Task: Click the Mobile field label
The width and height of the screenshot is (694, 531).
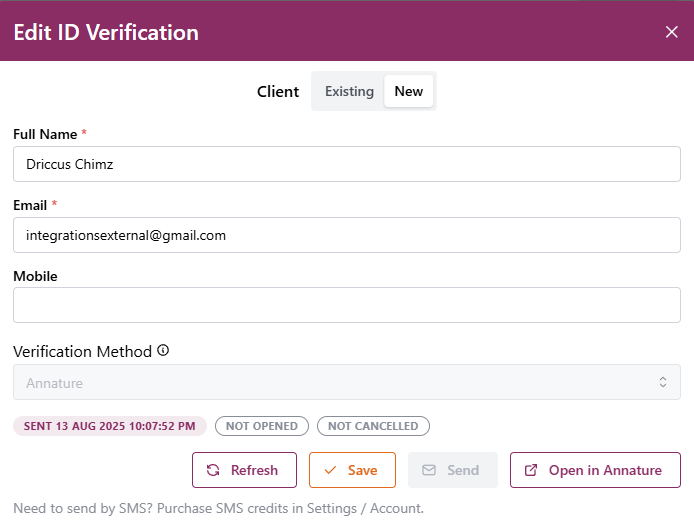Action: 35,276
